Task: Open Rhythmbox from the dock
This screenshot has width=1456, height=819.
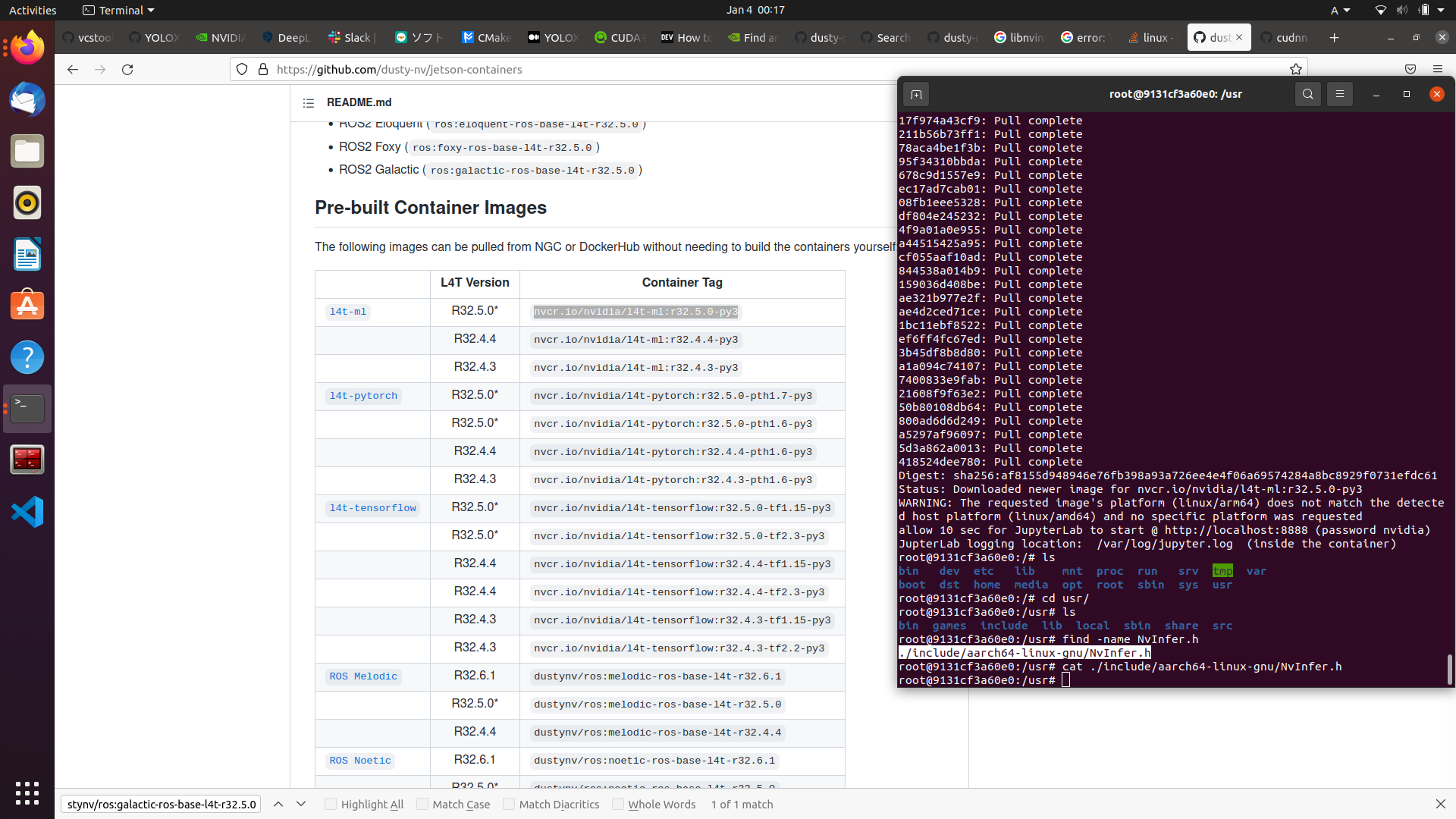Action: [27, 202]
